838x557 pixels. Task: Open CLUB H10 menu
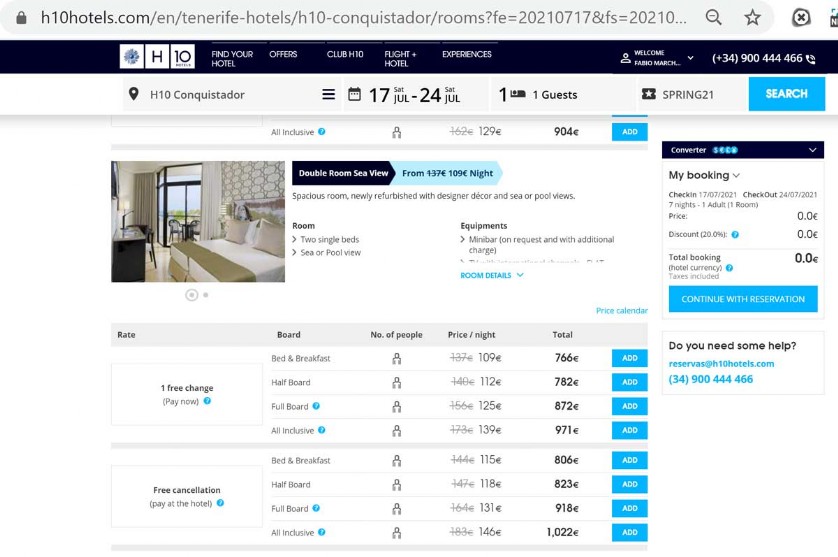[x=345, y=54]
